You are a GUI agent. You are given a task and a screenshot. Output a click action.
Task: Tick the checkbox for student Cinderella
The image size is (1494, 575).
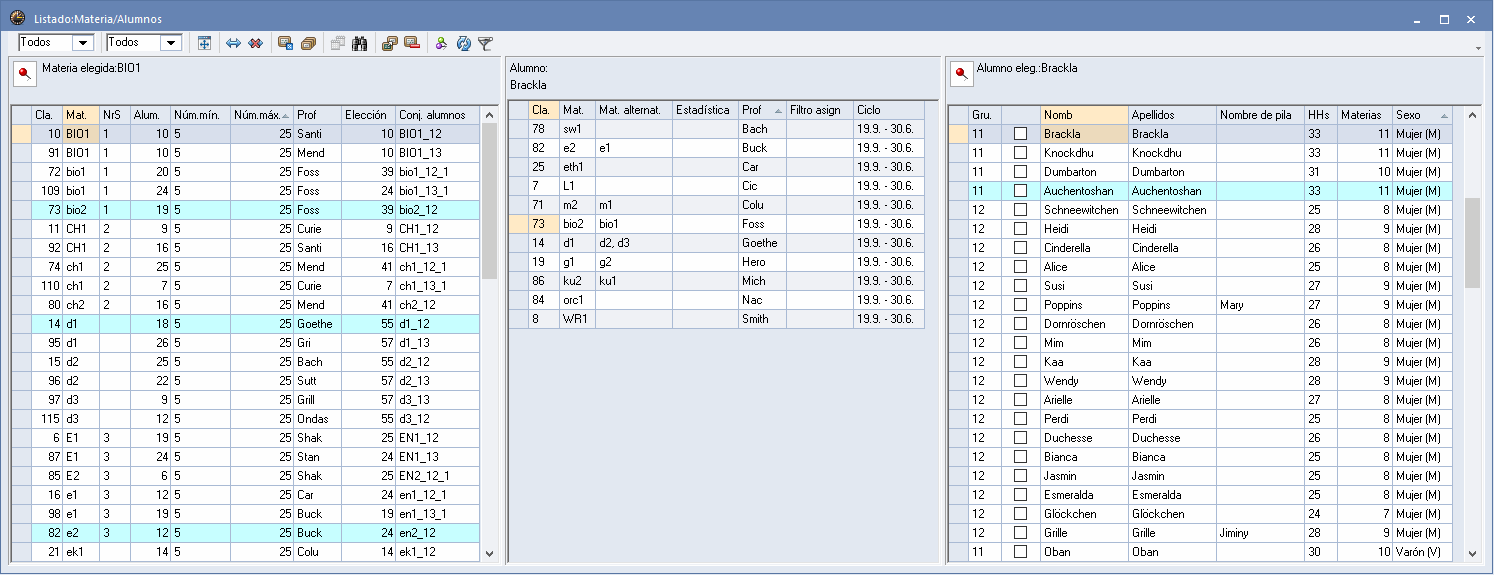point(1020,248)
